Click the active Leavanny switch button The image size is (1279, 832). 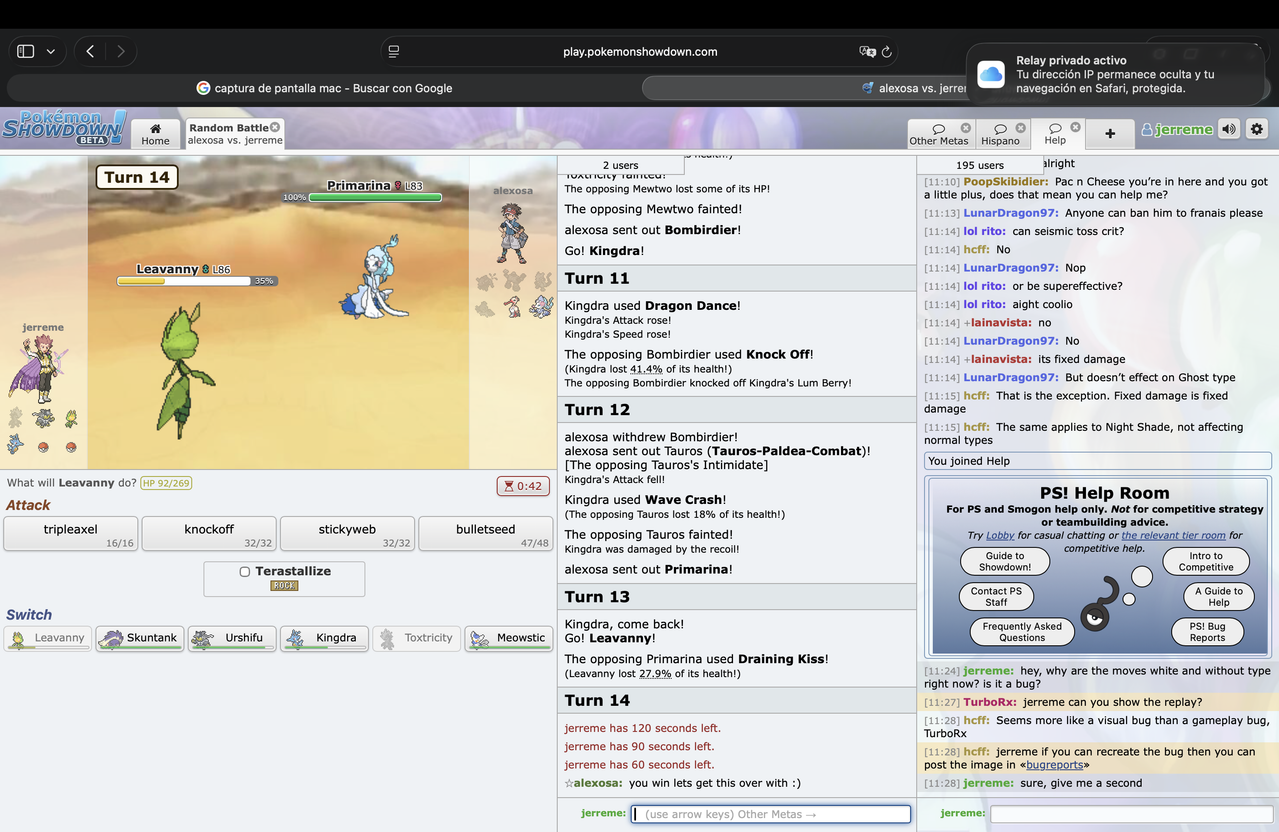(x=48, y=638)
